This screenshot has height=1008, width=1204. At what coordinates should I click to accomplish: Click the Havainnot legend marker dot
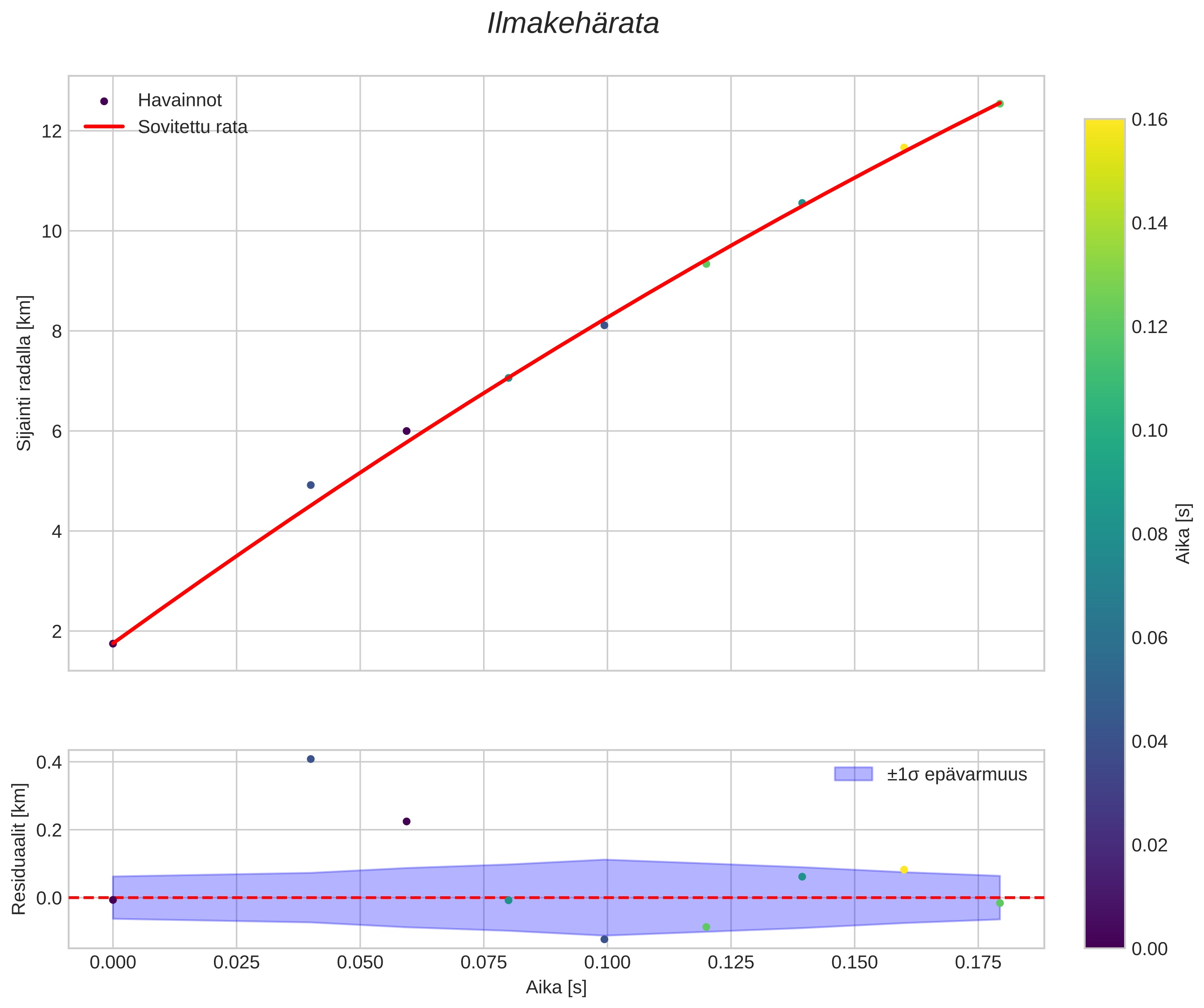pyautogui.click(x=104, y=101)
